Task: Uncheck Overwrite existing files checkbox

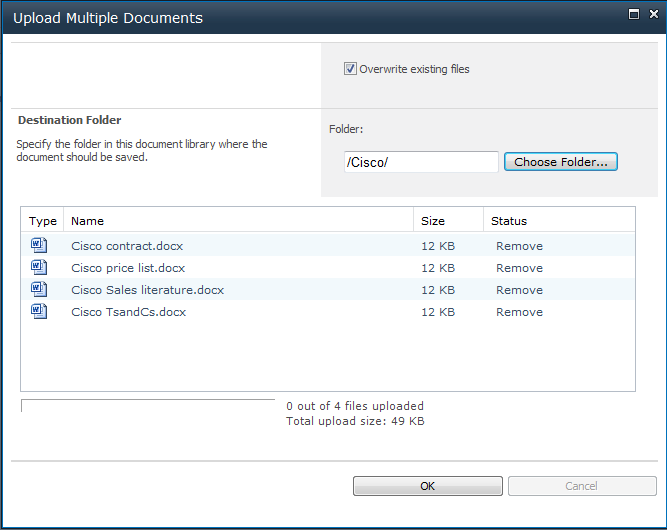Action: (x=350, y=69)
